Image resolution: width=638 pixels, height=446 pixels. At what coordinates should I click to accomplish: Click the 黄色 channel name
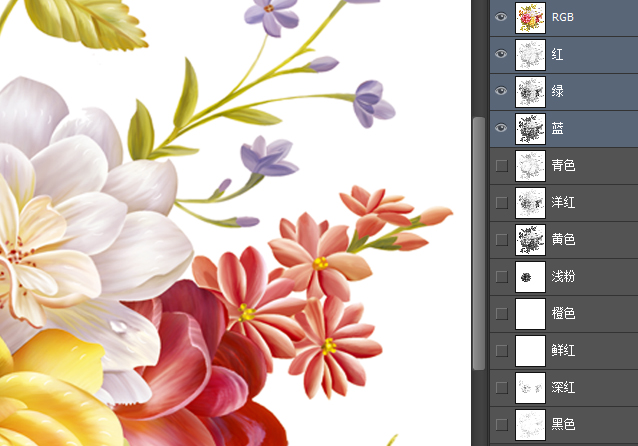(x=563, y=239)
